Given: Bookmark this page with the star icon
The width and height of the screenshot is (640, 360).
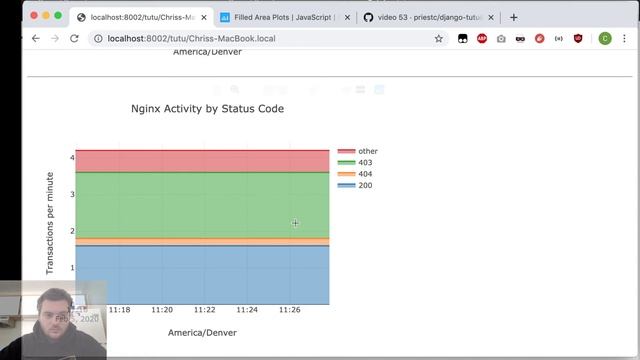Looking at the screenshot, I should pos(438,38).
